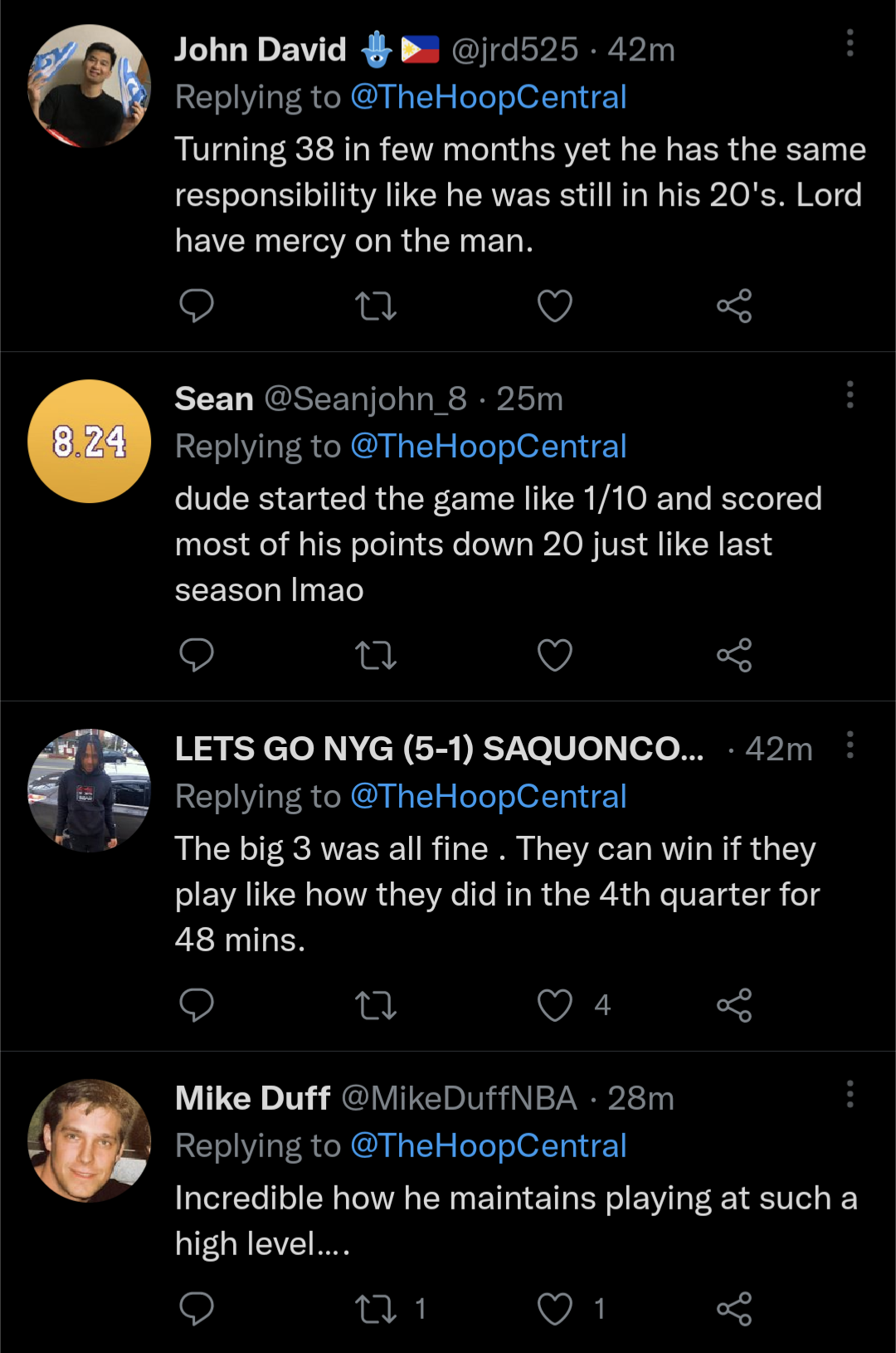
Task: Like the big 3 tweet with 4 likes
Action: click(555, 1005)
